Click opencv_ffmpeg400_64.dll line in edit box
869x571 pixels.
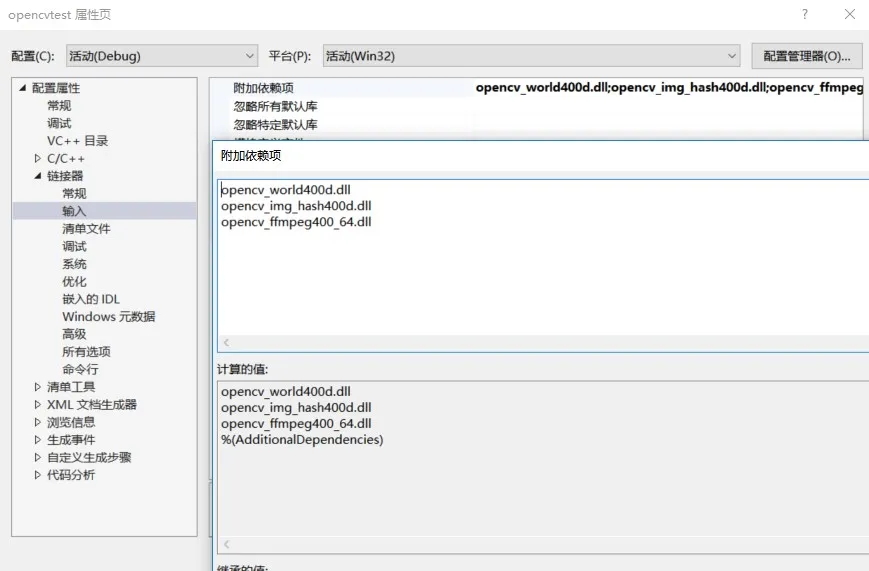click(x=296, y=222)
